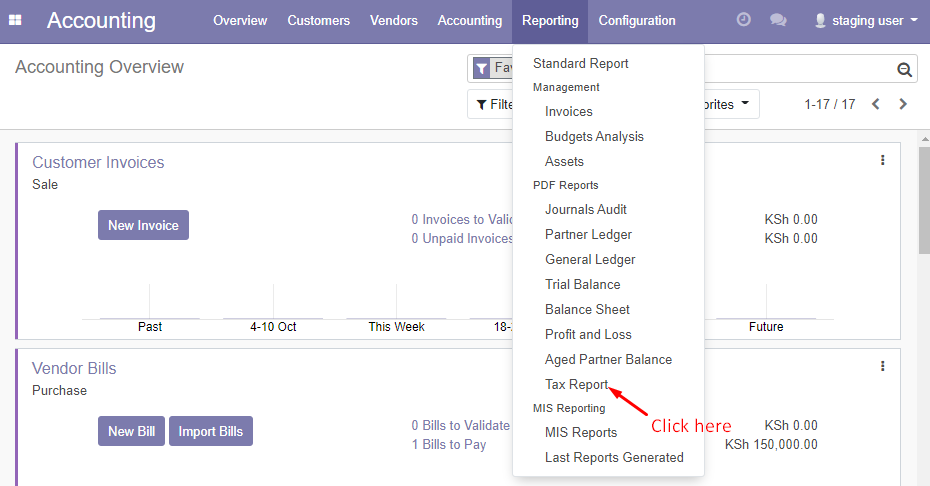Viewport: 930px width, 486px height.
Task: Open 0 Unpaid Invoices link
Action: point(462,239)
